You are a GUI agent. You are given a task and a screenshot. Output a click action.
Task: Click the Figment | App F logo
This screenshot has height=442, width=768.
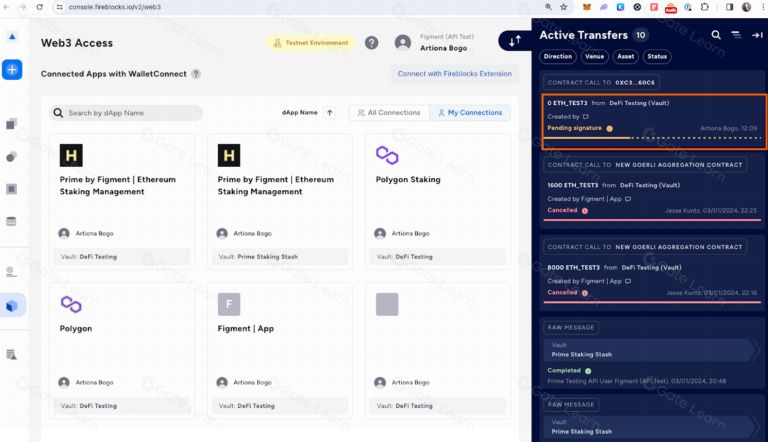[229, 304]
